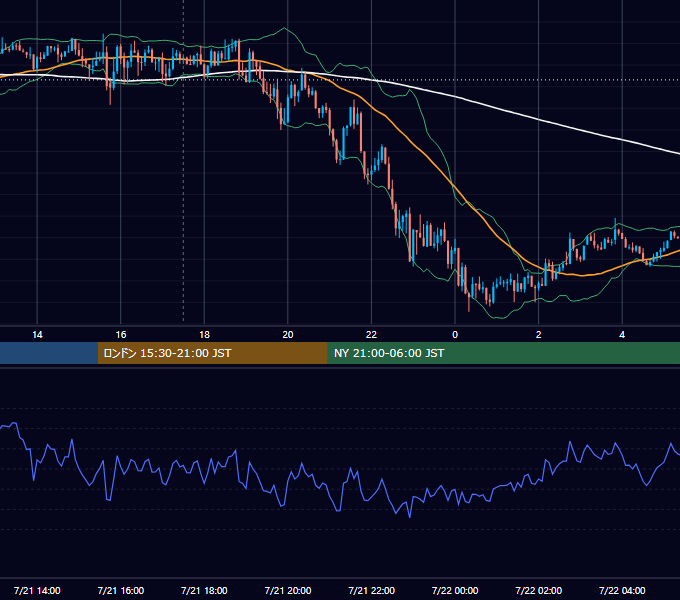Click the 7/22 04:00 indicator axis label

pos(622,590)
